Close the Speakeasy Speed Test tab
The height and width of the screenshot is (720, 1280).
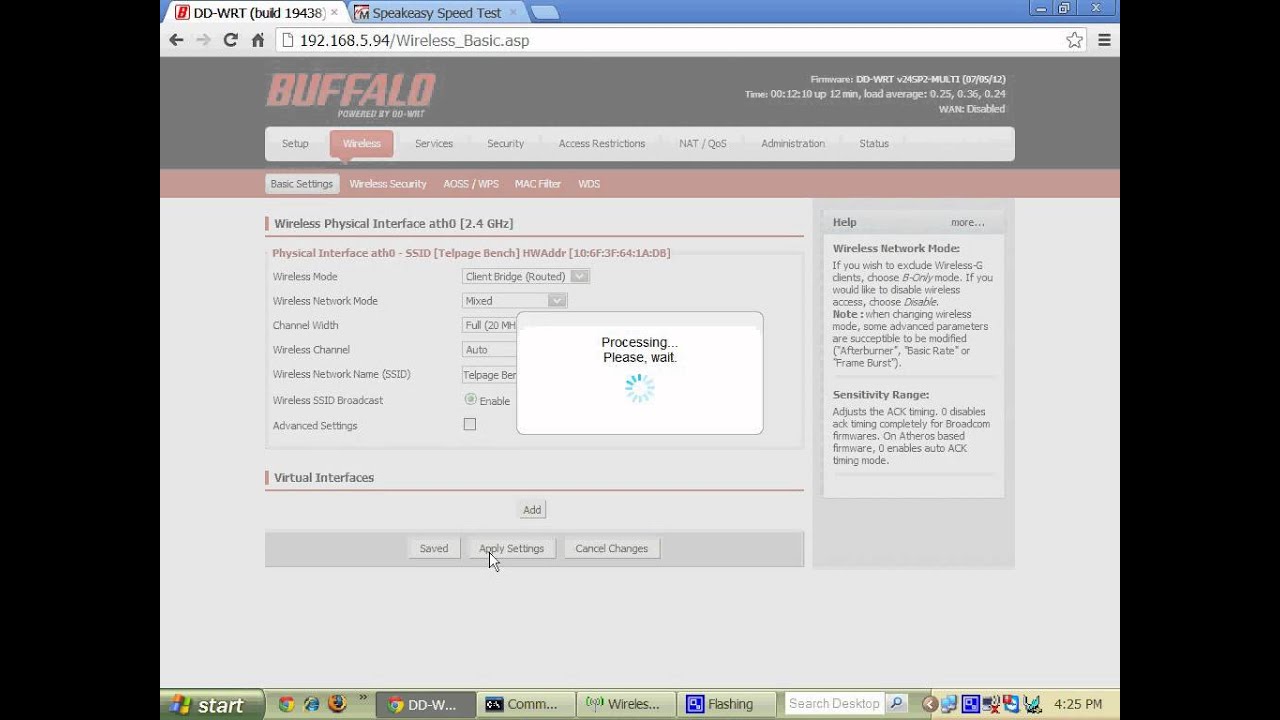513,12
